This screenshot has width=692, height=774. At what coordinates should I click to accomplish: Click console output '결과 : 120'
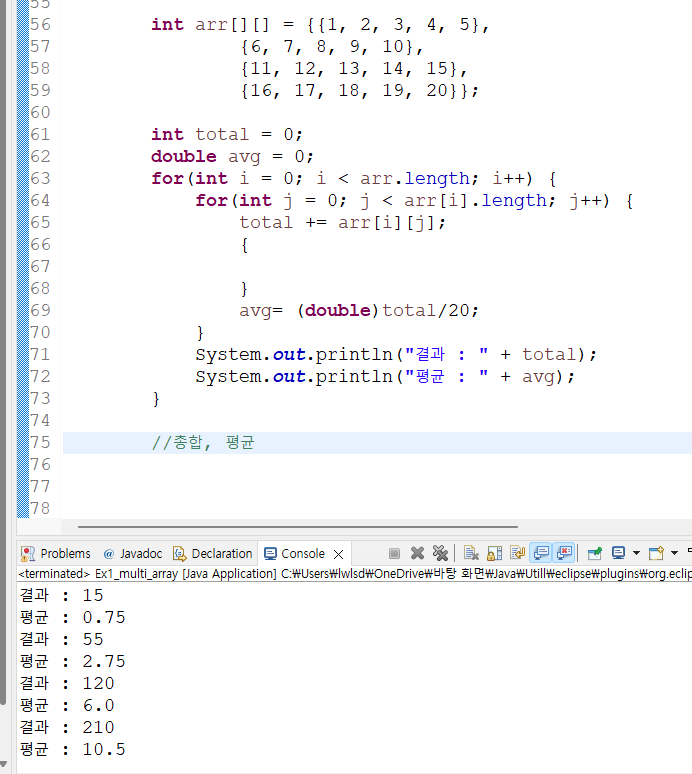(x=67, y=683)
